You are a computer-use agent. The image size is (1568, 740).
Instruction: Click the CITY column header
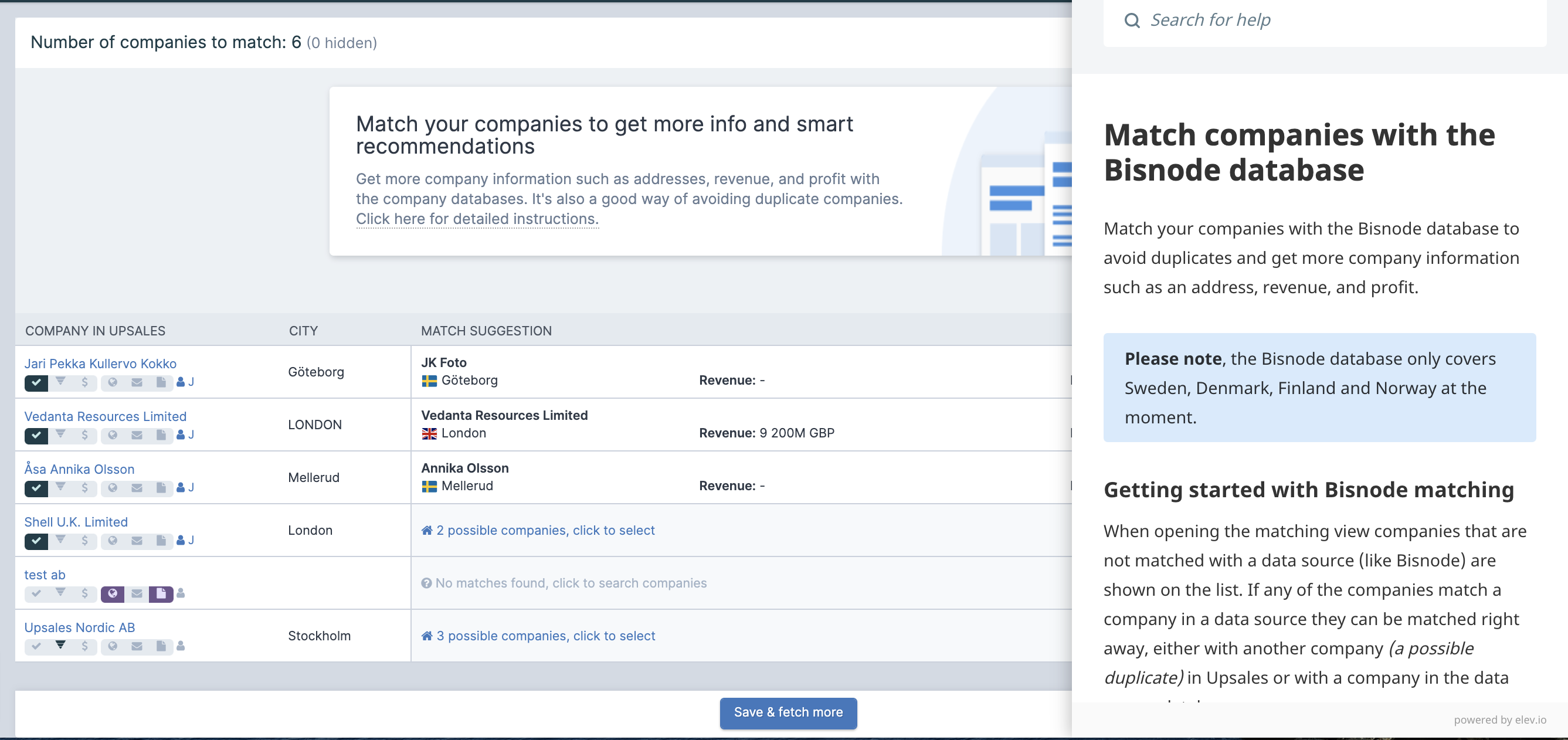(303, 331)
